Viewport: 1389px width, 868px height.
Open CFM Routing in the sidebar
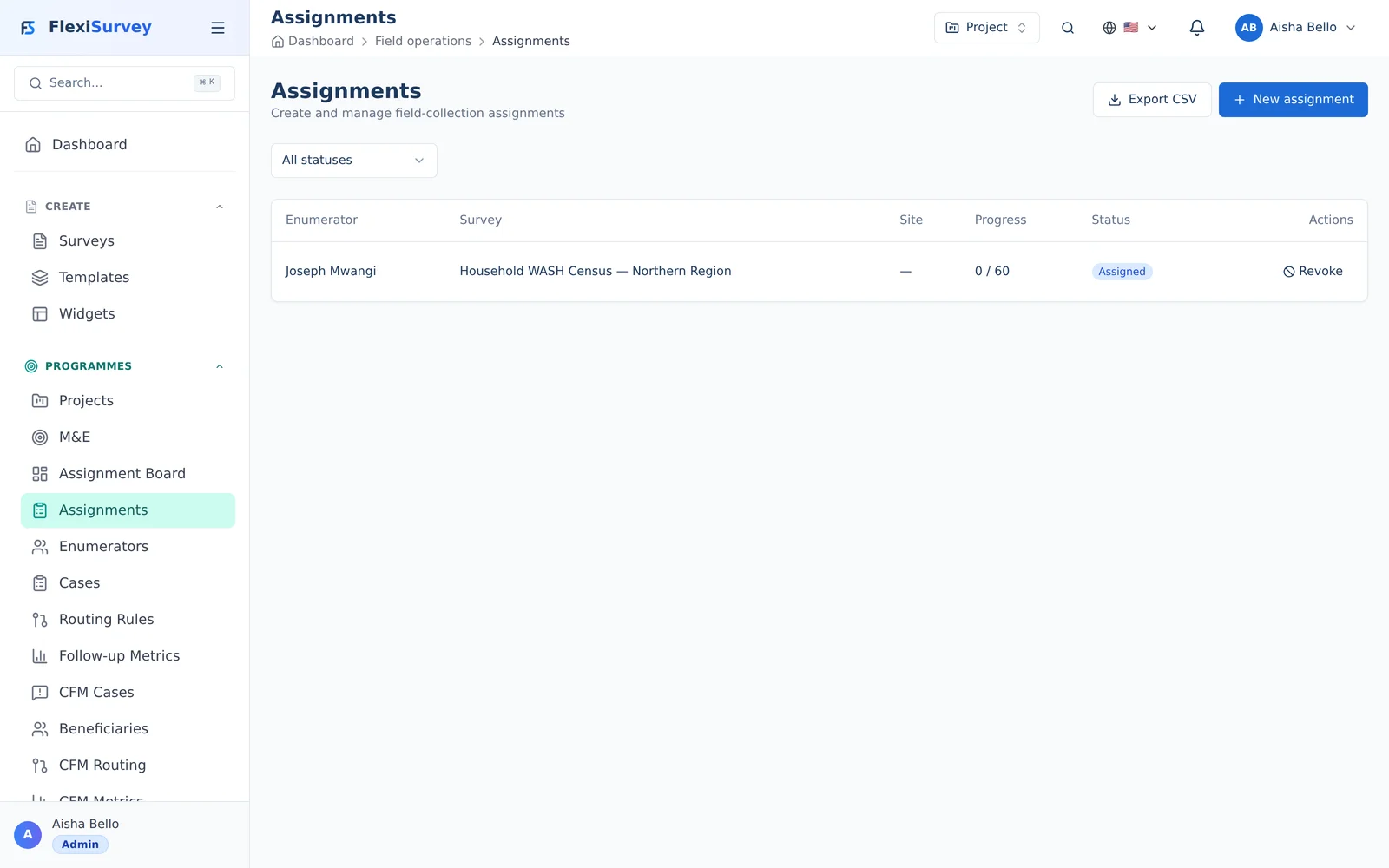click(128, 766)
